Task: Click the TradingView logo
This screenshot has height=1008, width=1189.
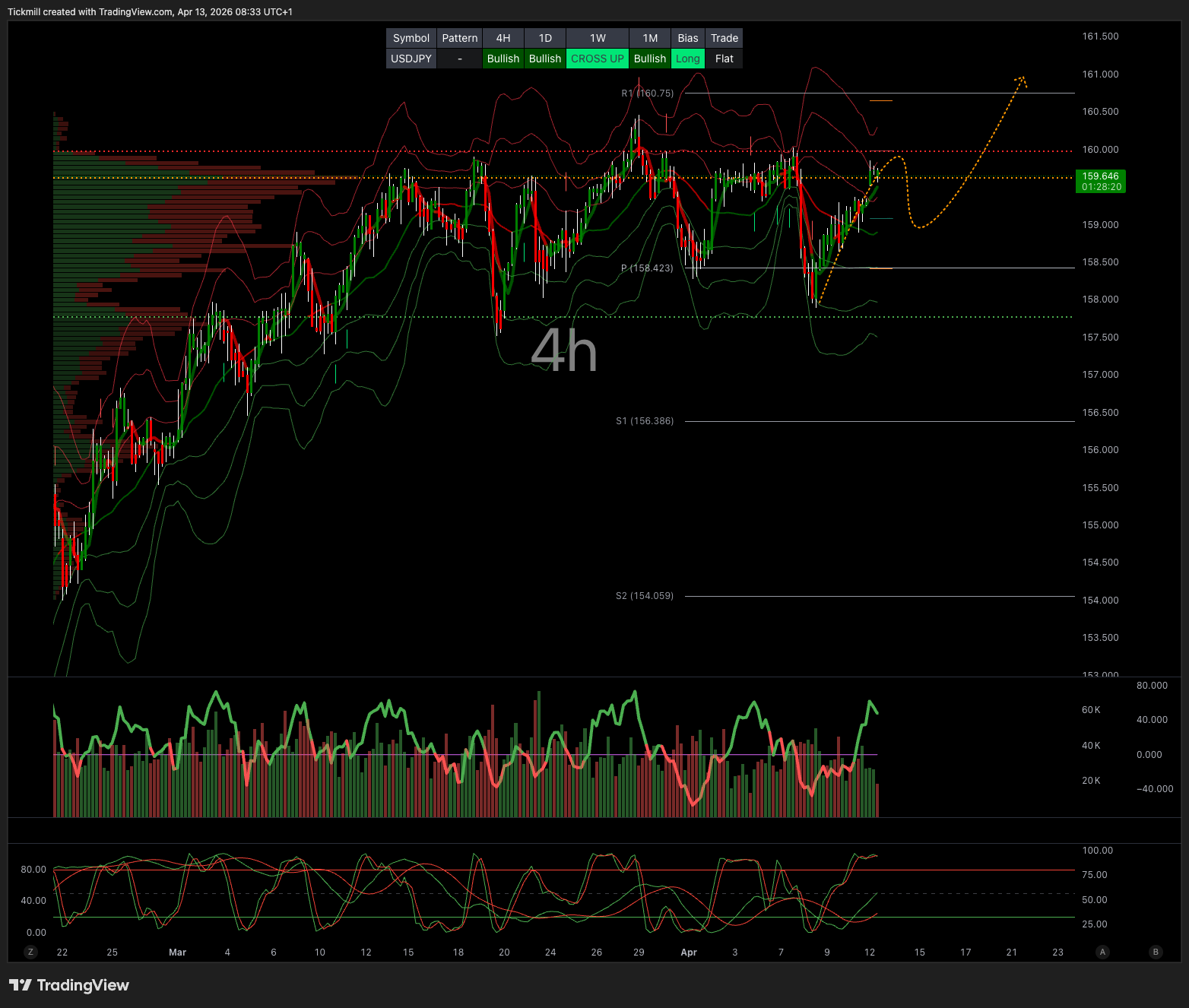Action: (x=69, y=985)
